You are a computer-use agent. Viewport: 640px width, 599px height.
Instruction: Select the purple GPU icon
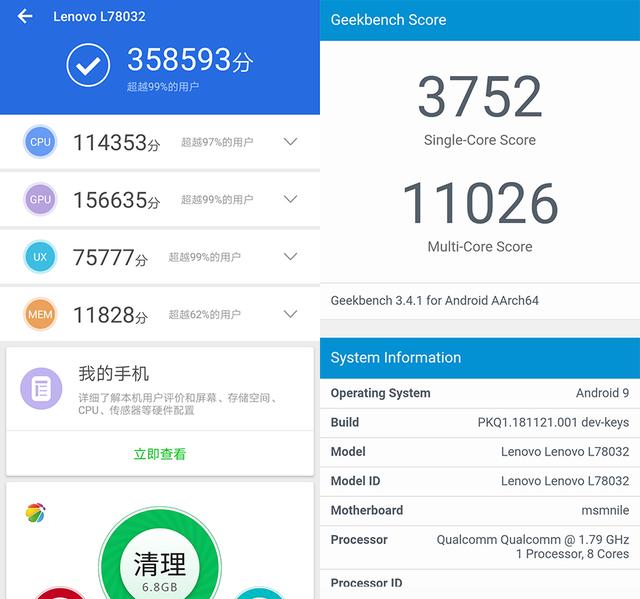click(40, 199)
